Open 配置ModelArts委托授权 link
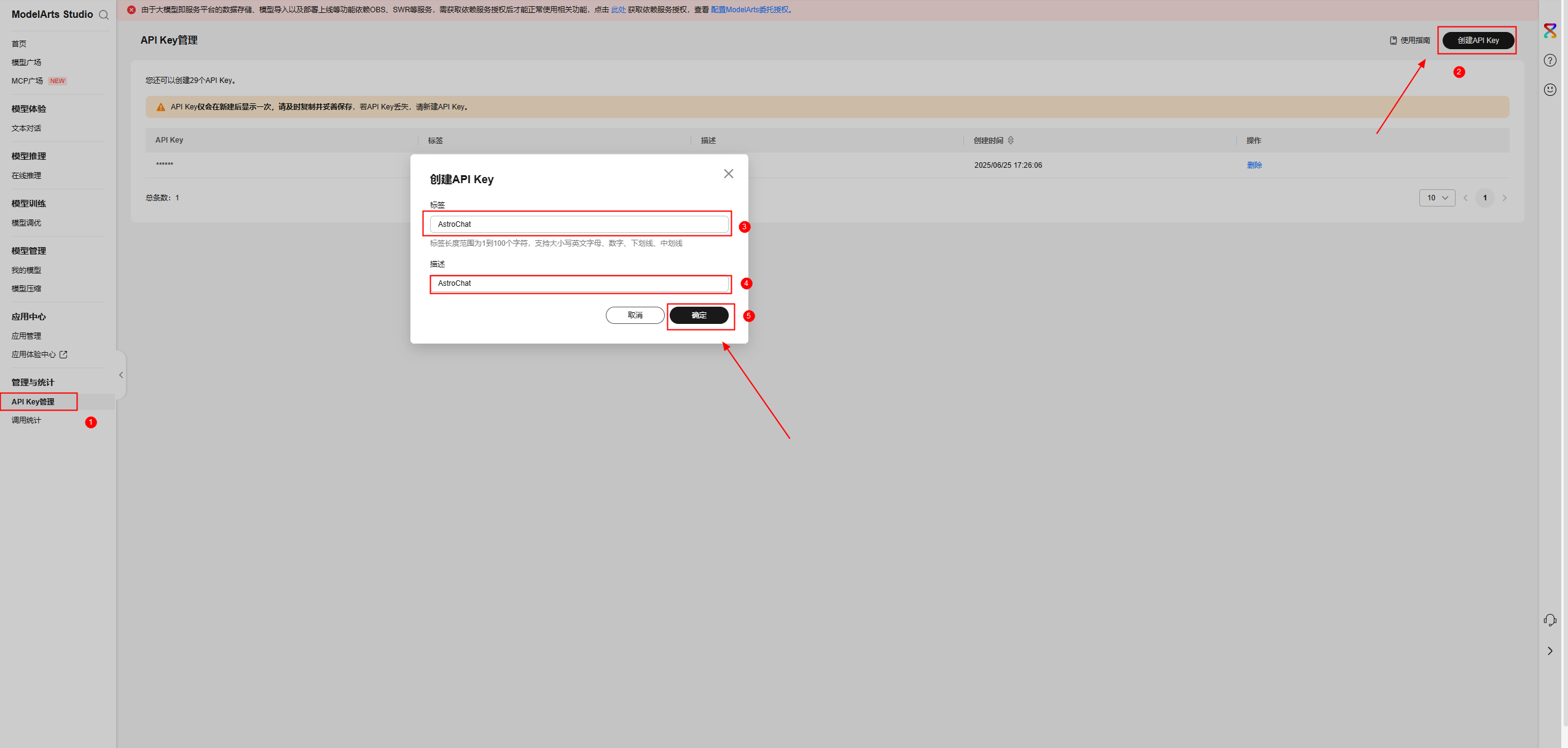 (x=750, y=10)
